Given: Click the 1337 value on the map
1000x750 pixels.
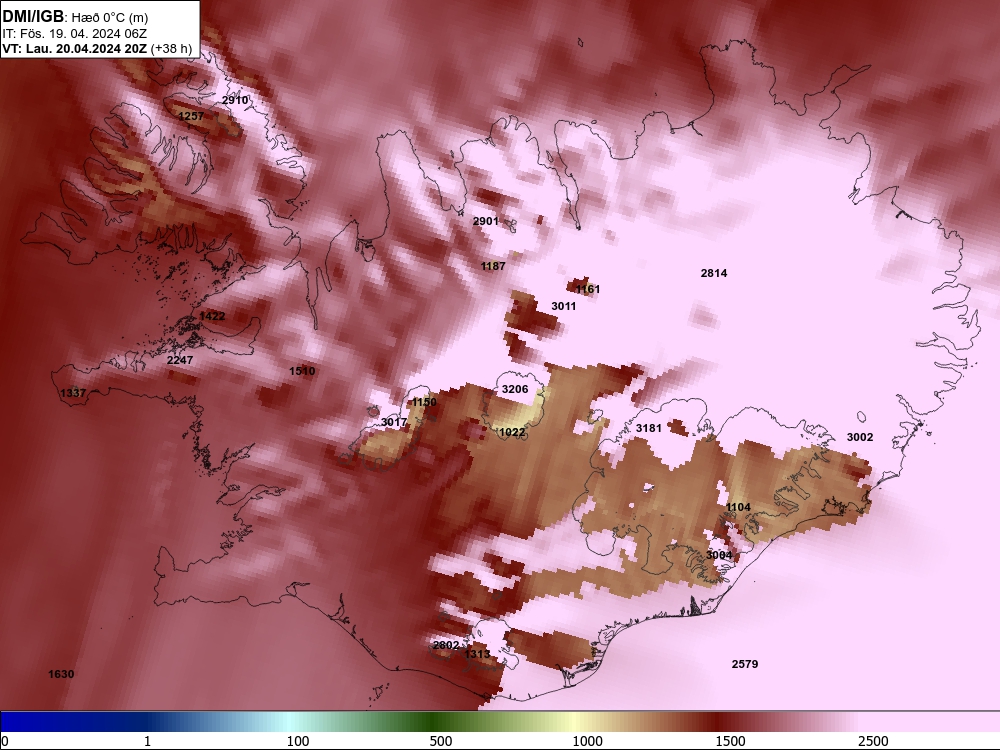Looking at the screenshot, I should (x=73, y=393).
